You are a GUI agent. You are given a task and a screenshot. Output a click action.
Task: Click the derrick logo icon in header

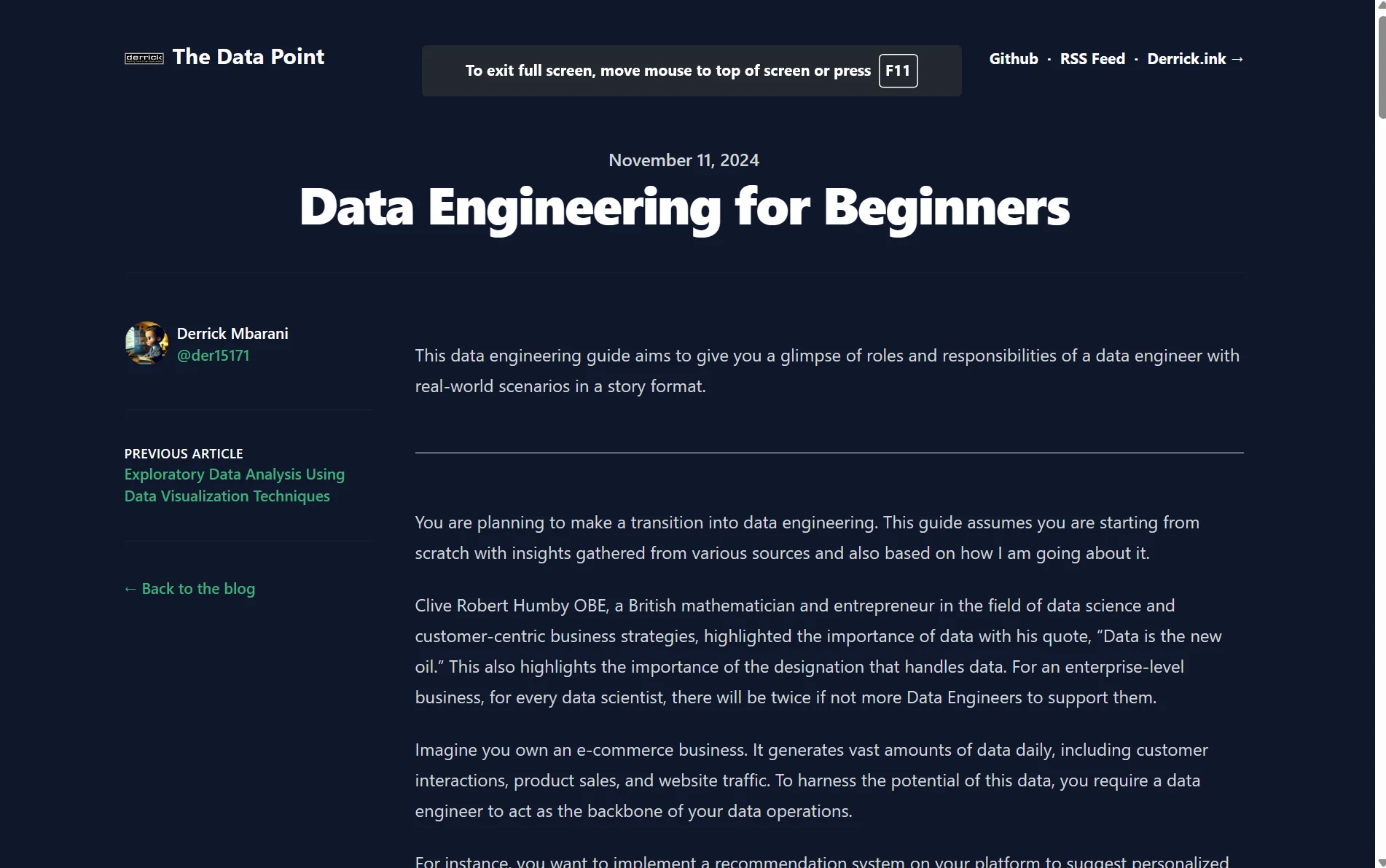click(144, 58)
